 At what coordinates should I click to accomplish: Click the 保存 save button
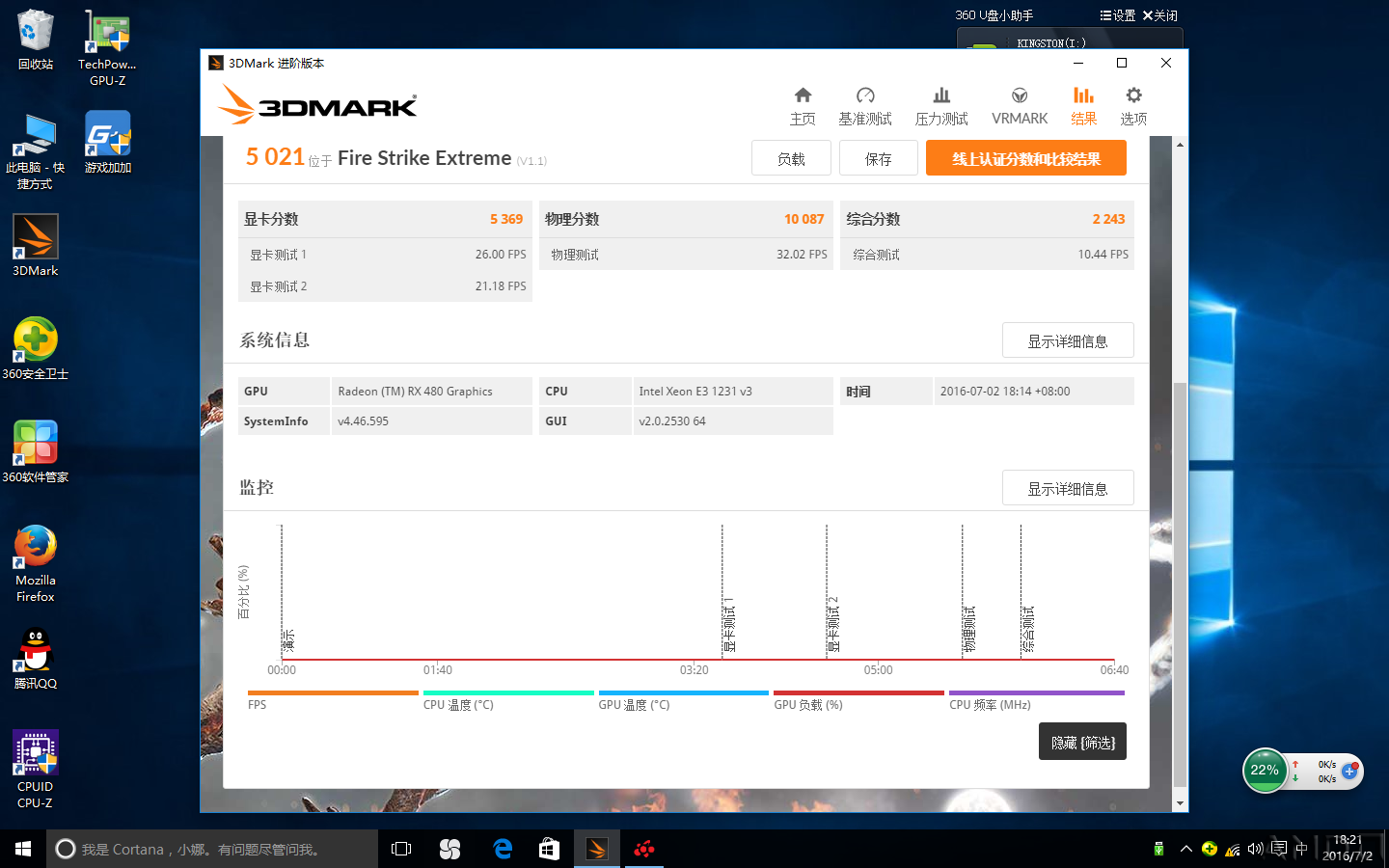click(879, 158)
